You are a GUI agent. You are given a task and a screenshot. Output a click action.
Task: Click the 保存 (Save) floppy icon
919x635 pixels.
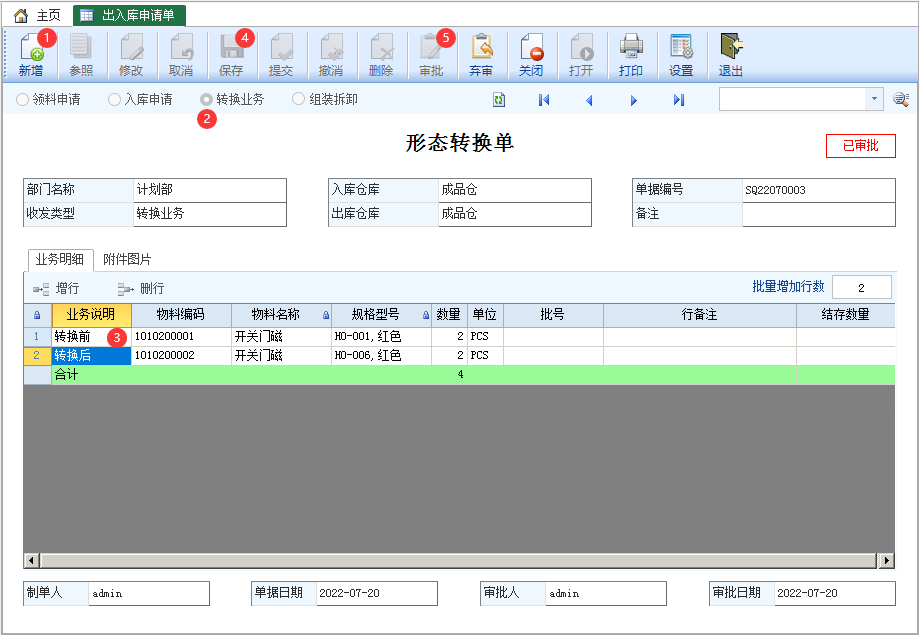(232, 47)
